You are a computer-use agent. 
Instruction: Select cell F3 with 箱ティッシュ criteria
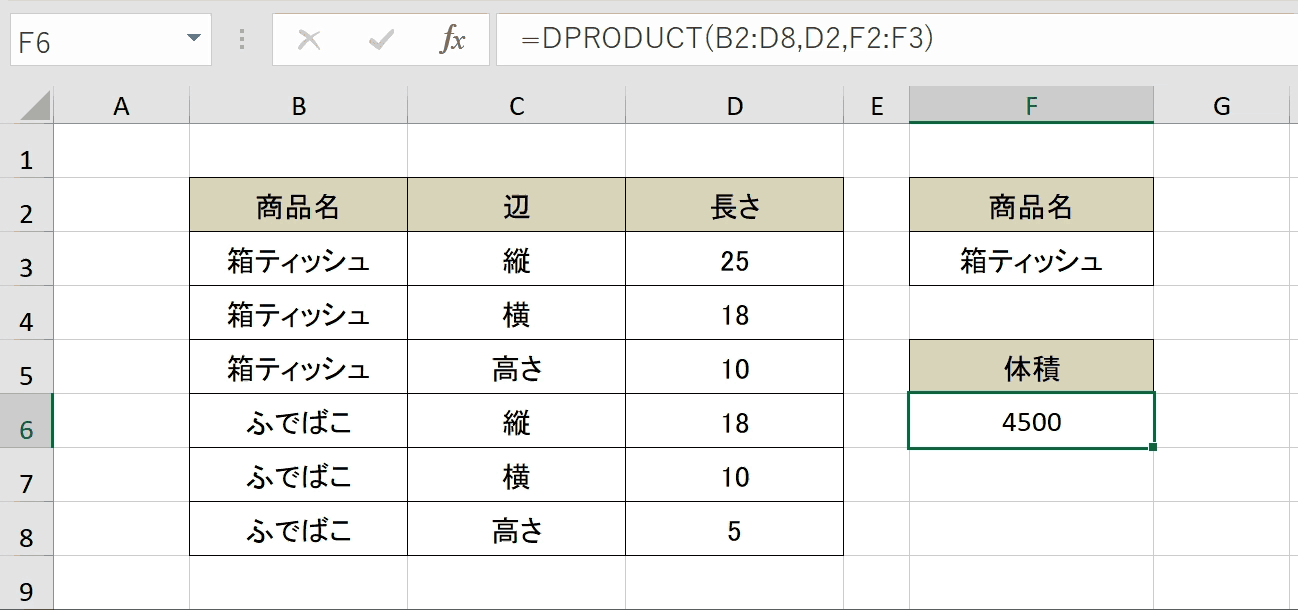[1031, 259]
